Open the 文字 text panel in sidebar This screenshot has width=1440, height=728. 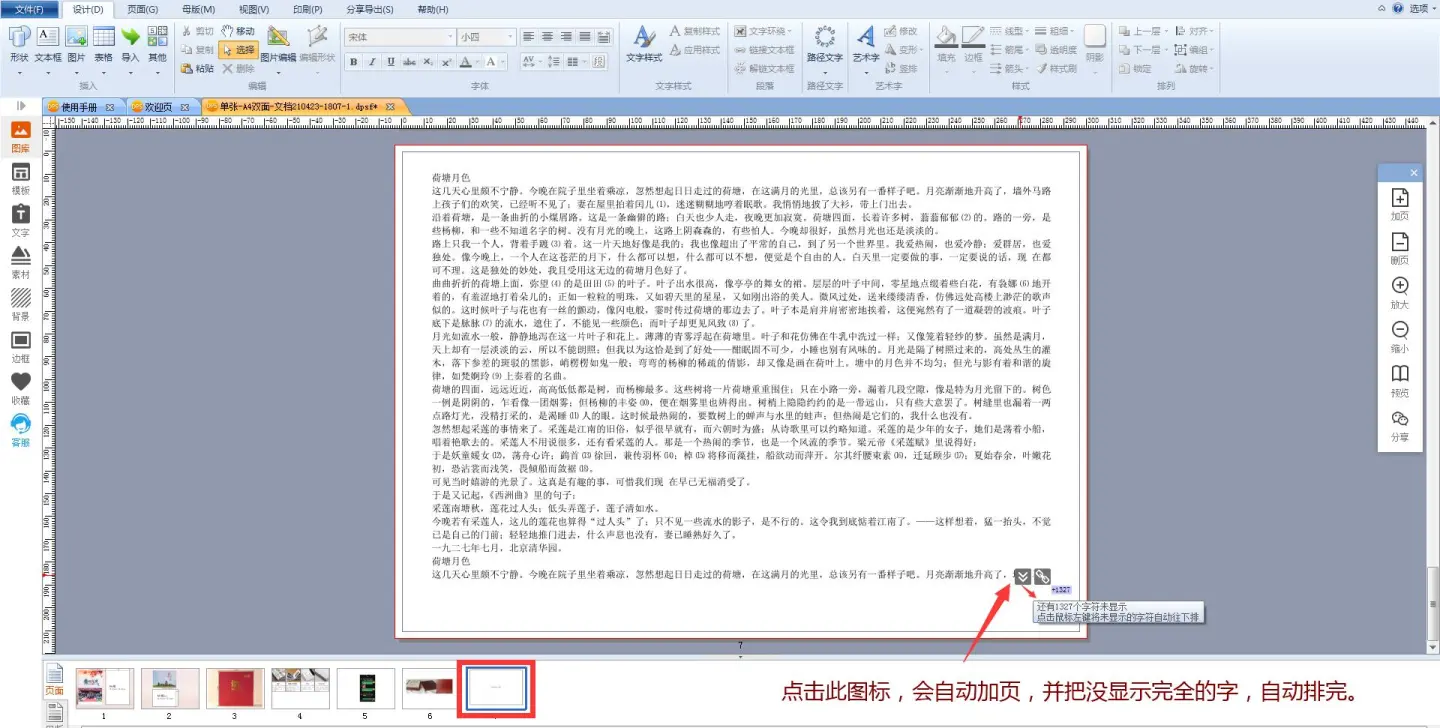point(20,221)
